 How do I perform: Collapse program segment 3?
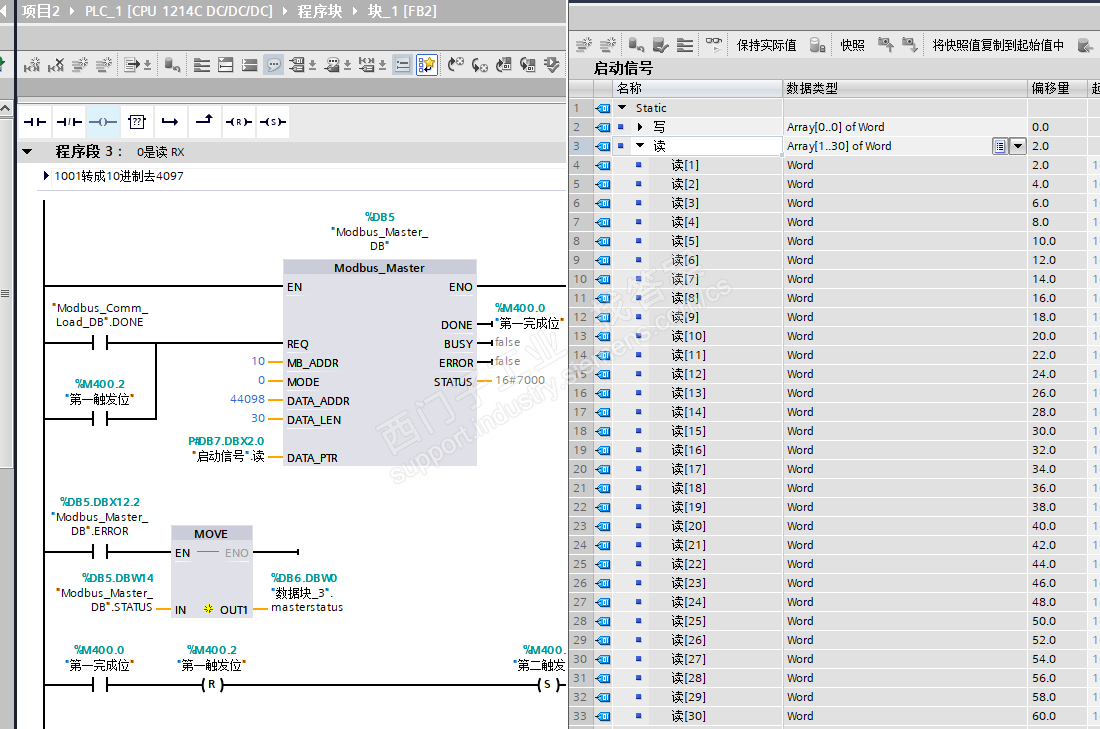[28, 152]
